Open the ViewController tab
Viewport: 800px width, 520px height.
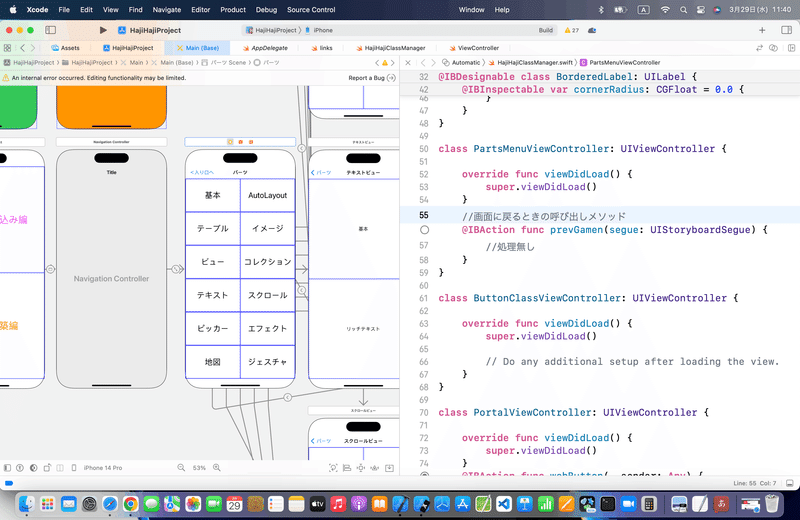coord(474,48)
